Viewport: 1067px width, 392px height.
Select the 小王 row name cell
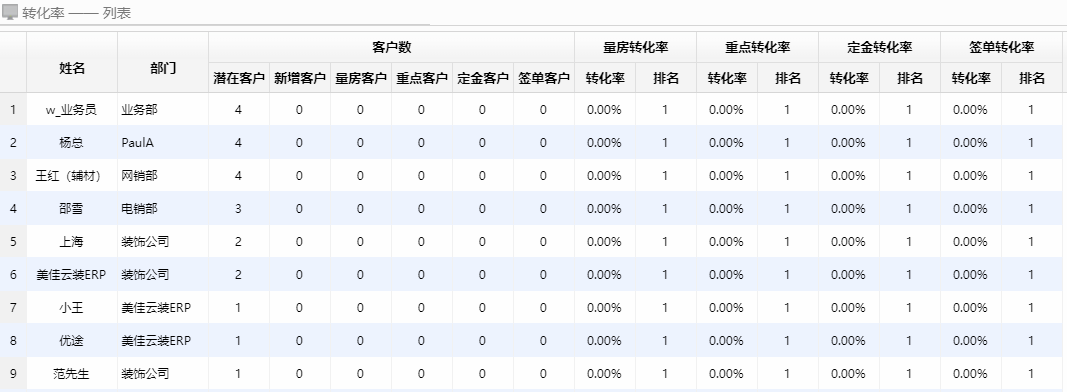[x=72, y=308]
